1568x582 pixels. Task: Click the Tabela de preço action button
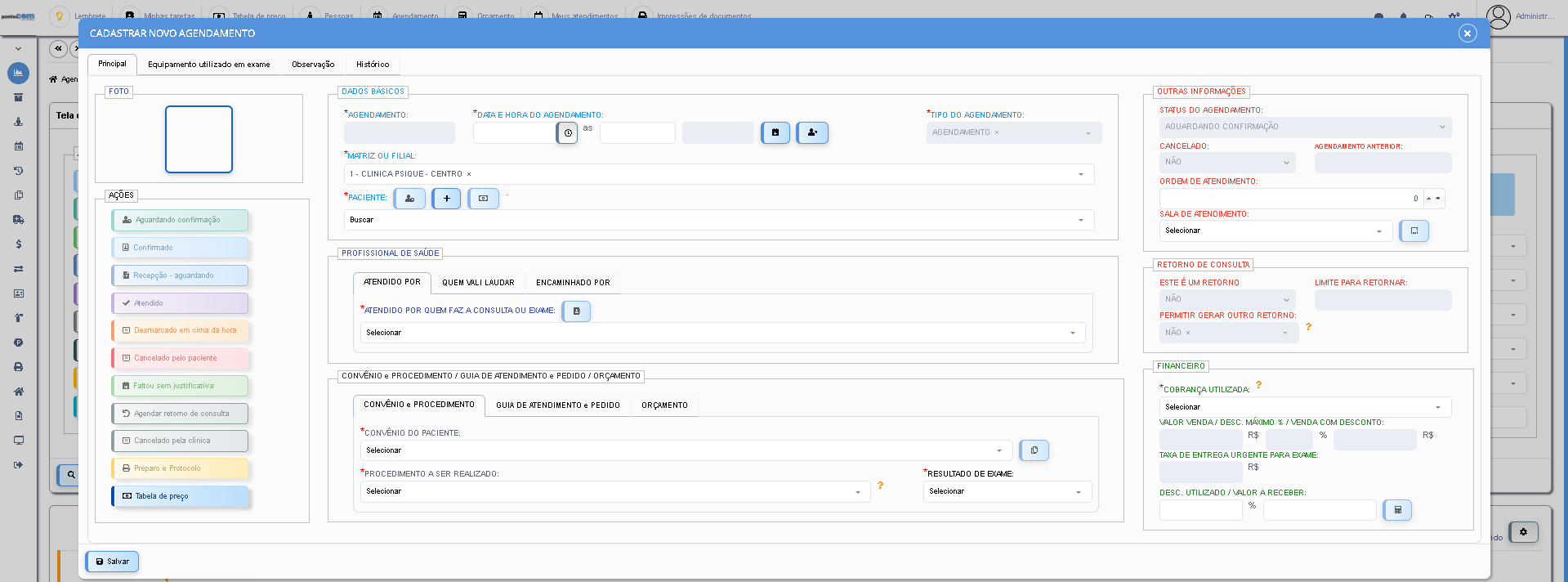(x=180, y=496)
